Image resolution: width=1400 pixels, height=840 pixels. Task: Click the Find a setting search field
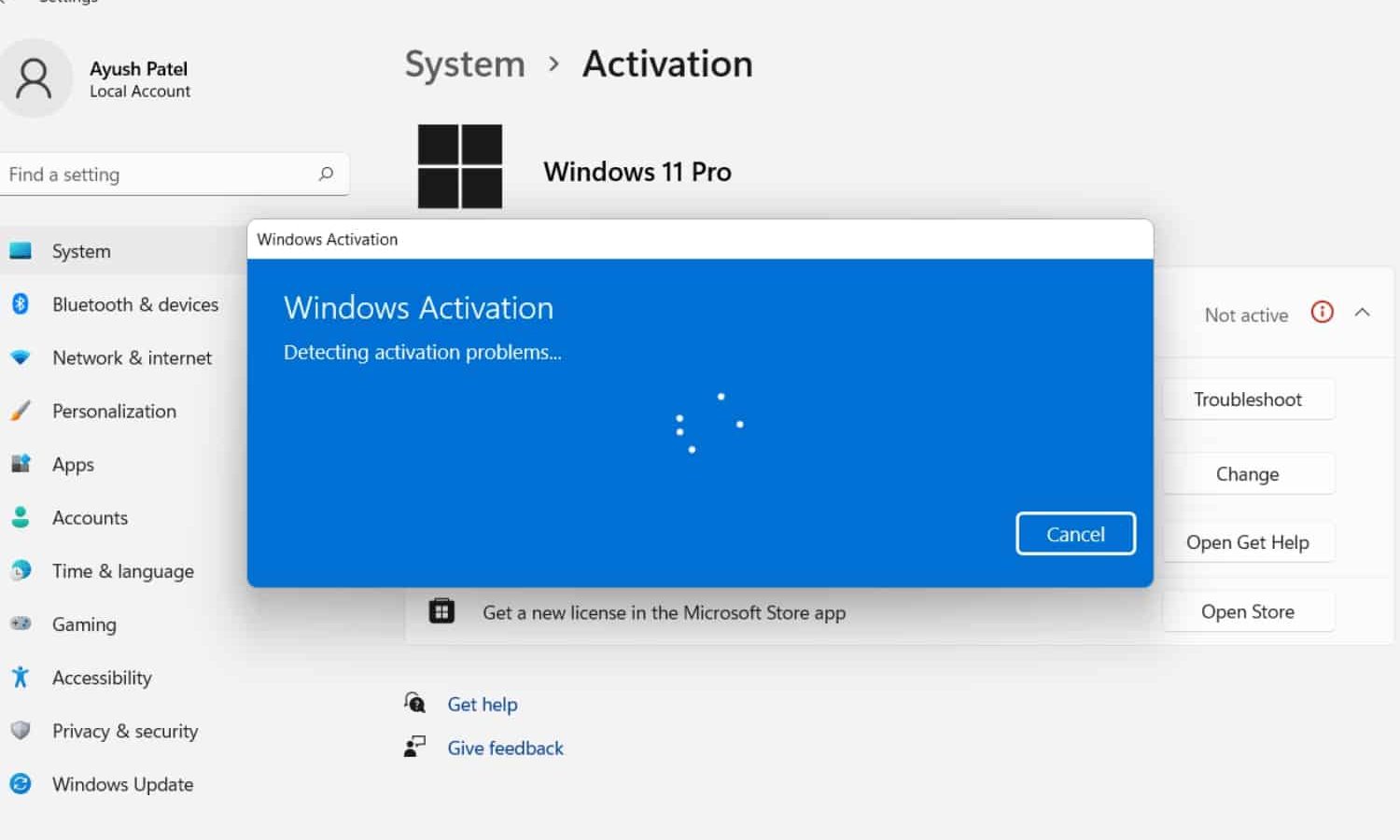175,175
